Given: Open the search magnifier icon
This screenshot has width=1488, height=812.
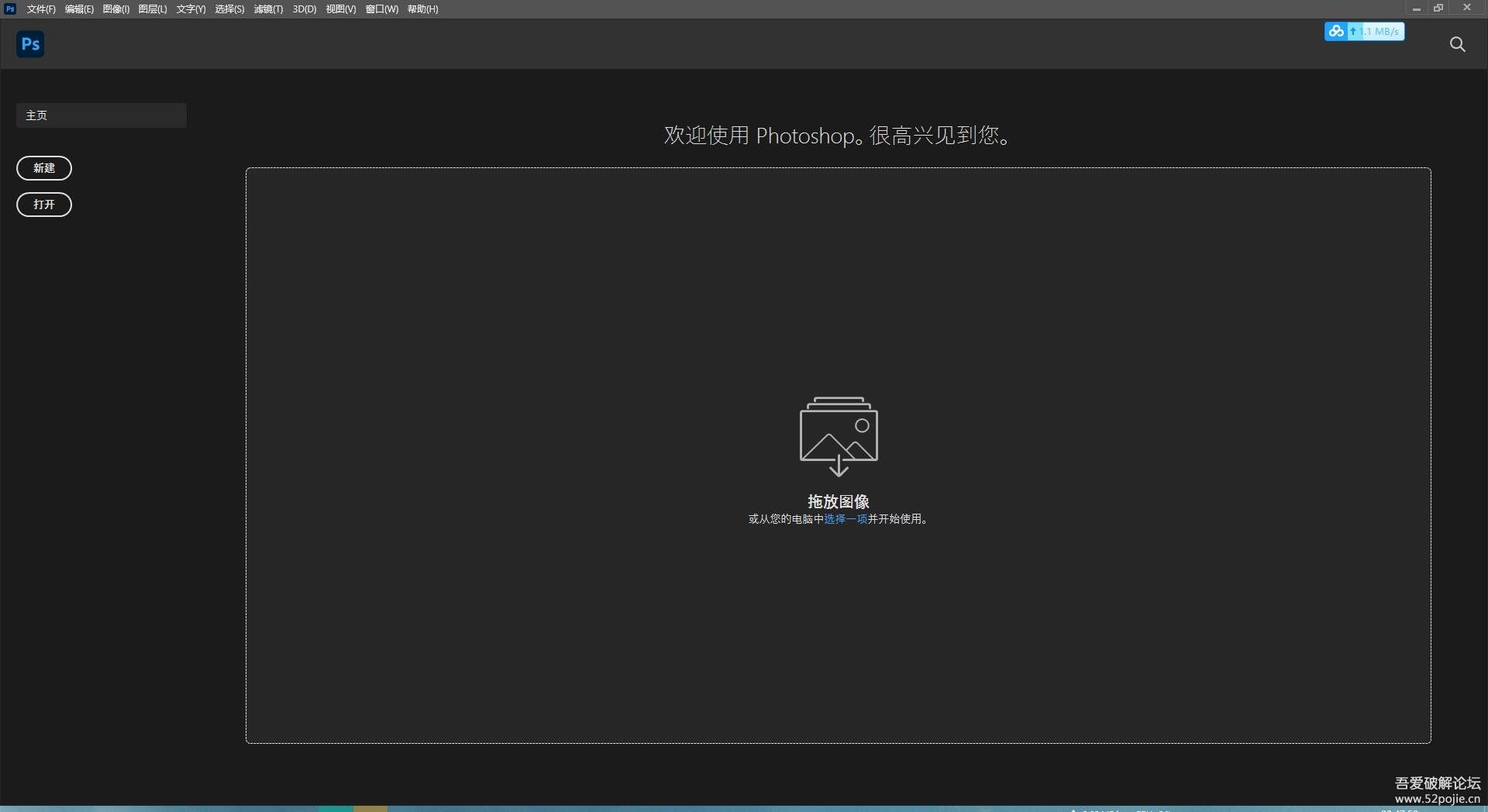Looking at the screenshot, I should [x=1457, y=44].
